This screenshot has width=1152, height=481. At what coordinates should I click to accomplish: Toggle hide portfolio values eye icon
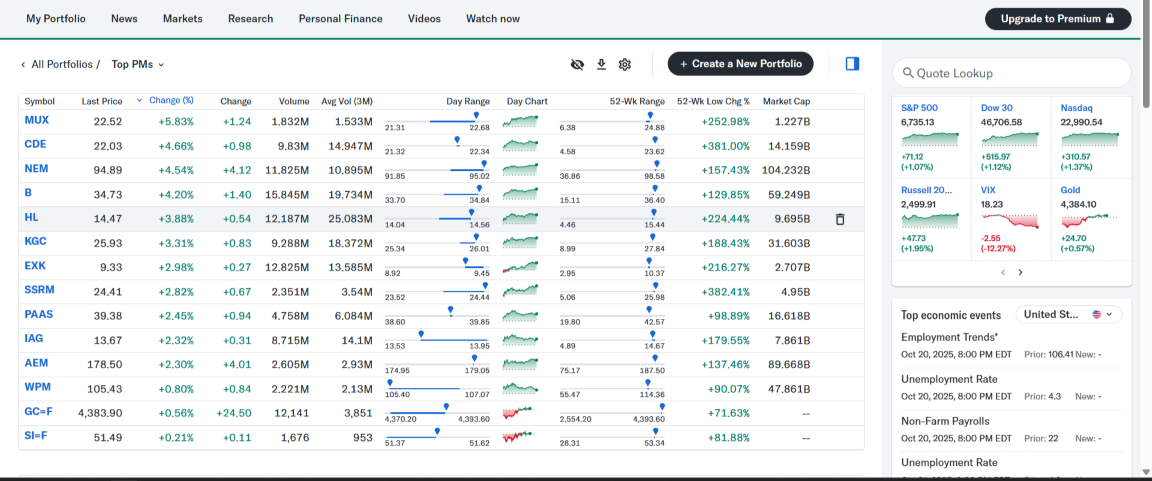(x=577, y=64)
